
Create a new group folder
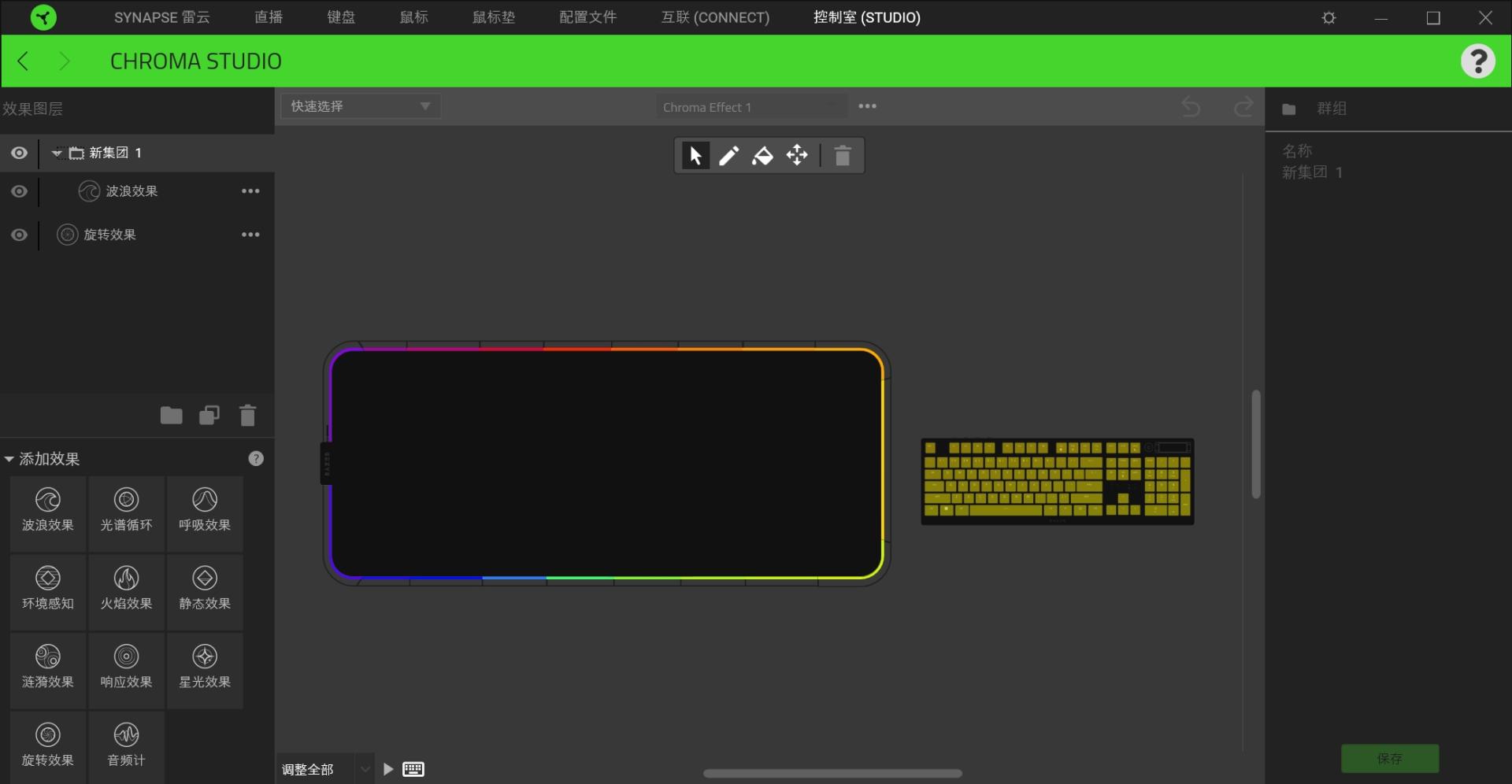click(x=171, y=415)
